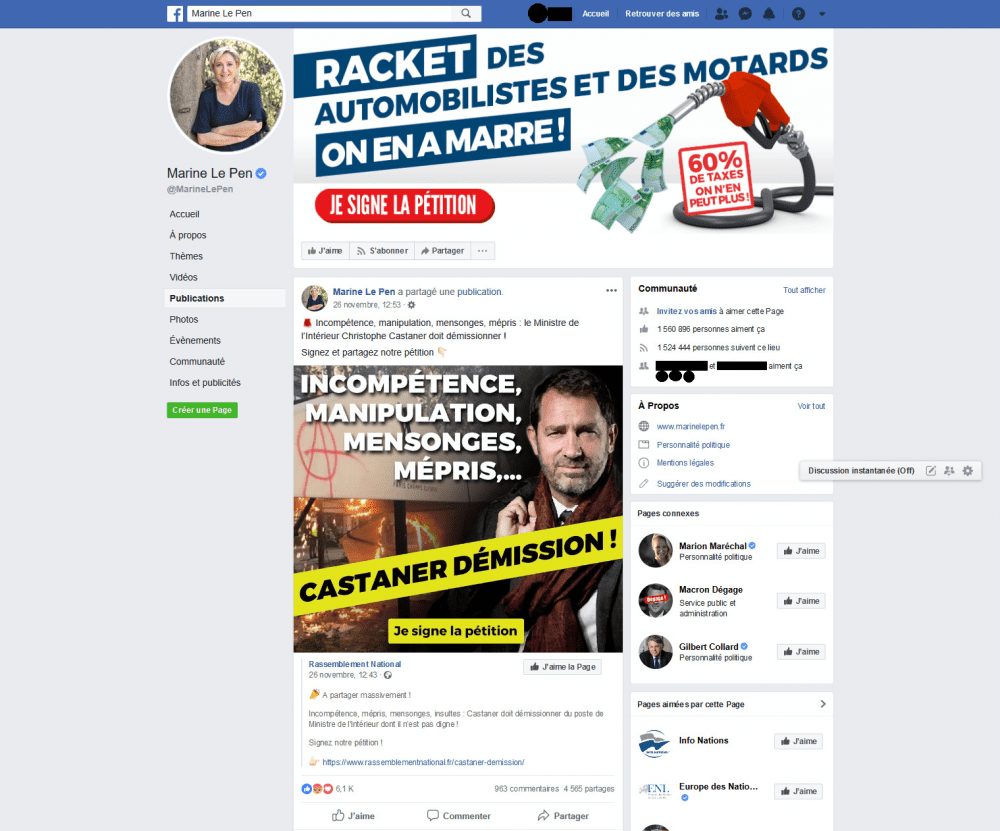Open the account dropdown arrow in top bar
Screen dimensions: 1000x831
[822, 13]
